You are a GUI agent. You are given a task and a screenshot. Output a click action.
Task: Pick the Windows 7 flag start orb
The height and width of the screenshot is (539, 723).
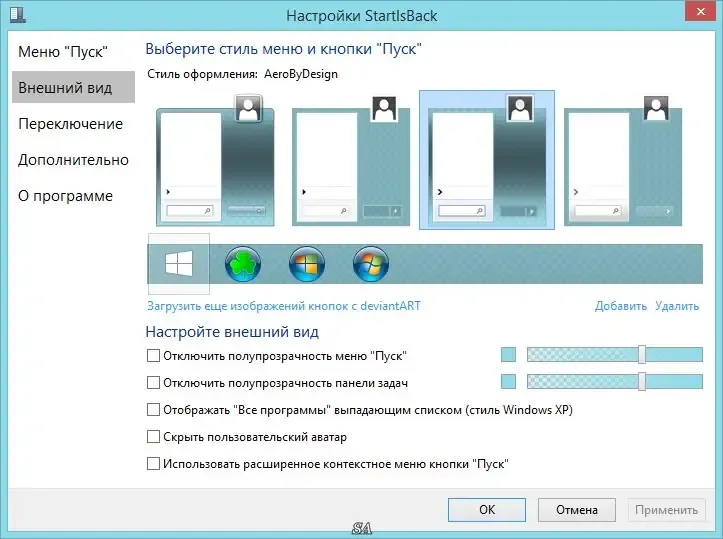coord(371,264)
